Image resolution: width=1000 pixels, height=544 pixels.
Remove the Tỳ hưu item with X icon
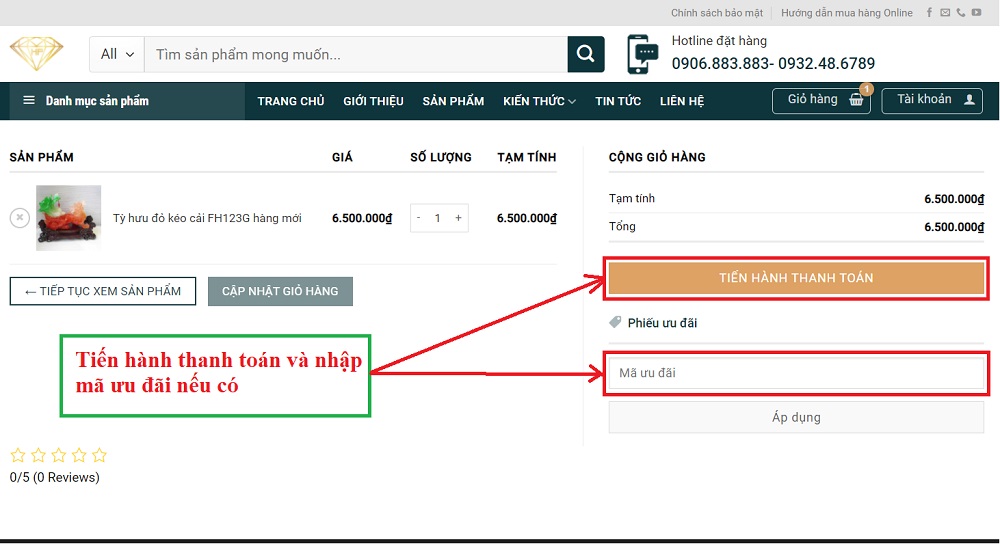coord(19,217)
